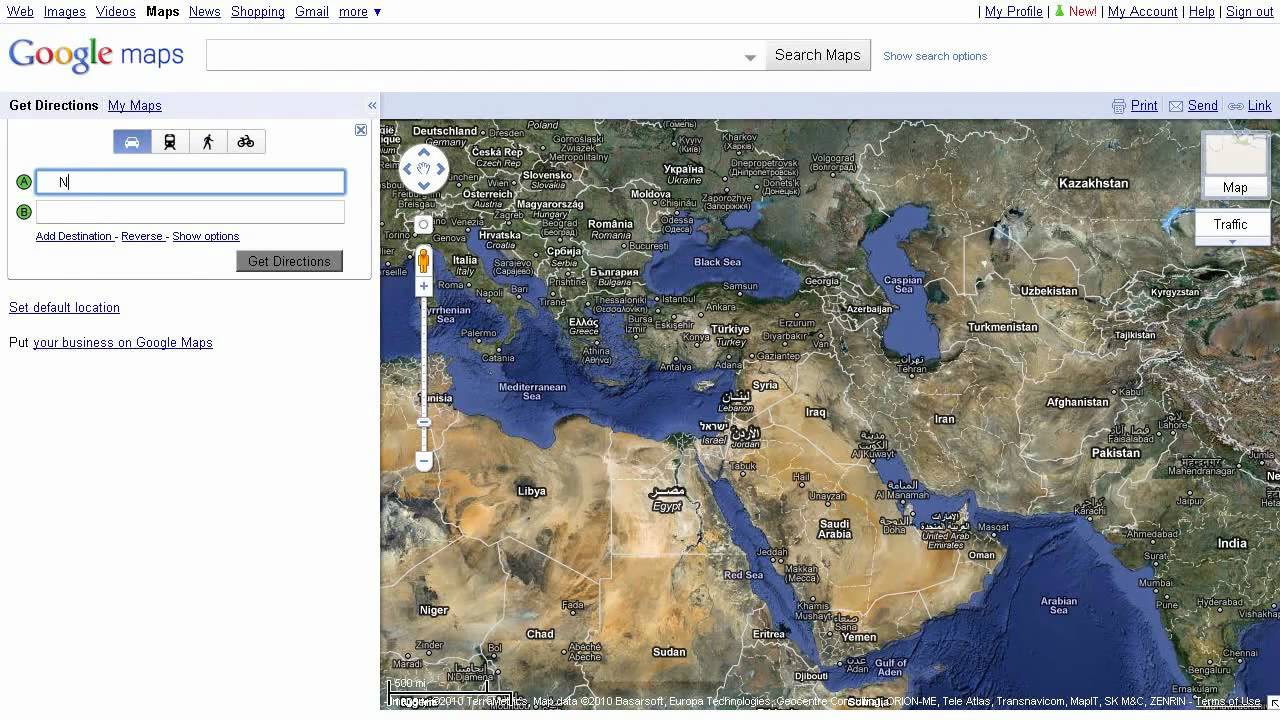
Task: Open Images in the top navigation
Action: pyautogui.click(x=65, y=12)
